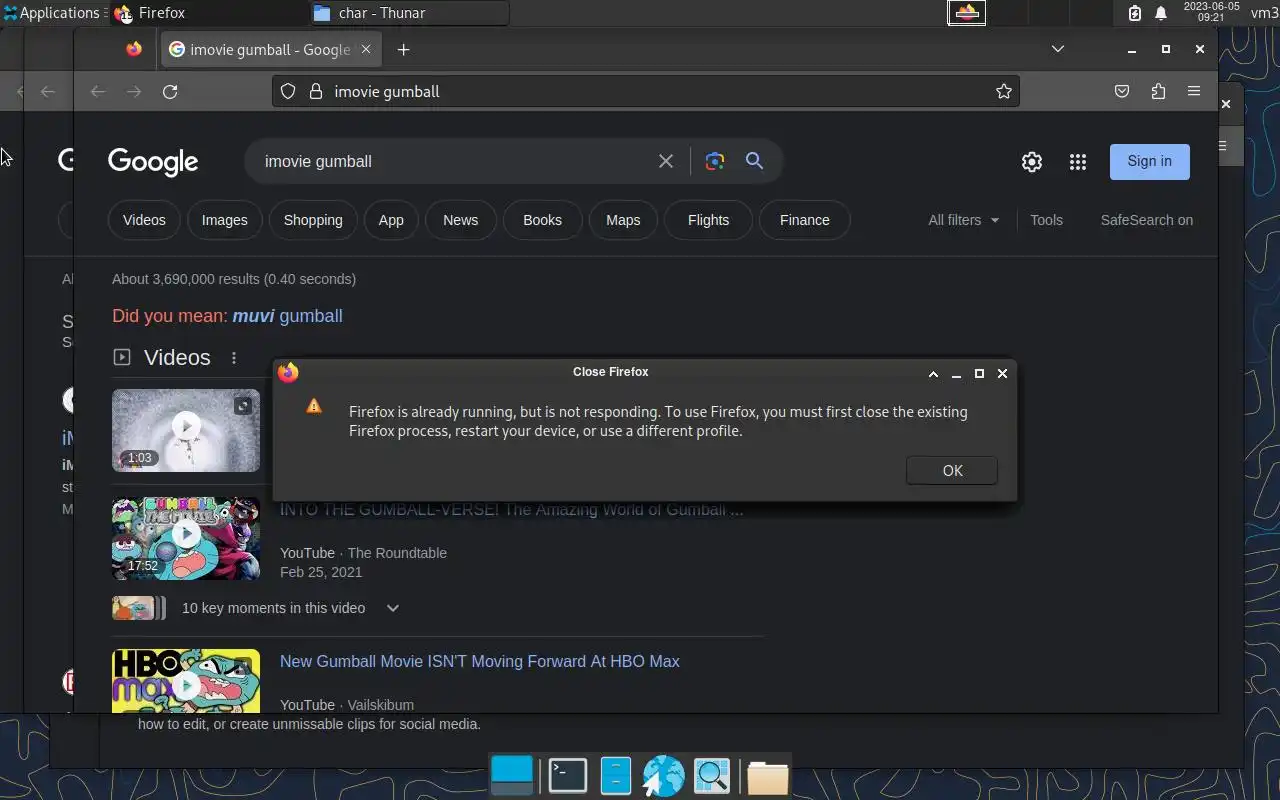Open the tracking protection shield icon
Viewport: 1280px width, 800px height.
pyautogui.click(x=288, y=91)
